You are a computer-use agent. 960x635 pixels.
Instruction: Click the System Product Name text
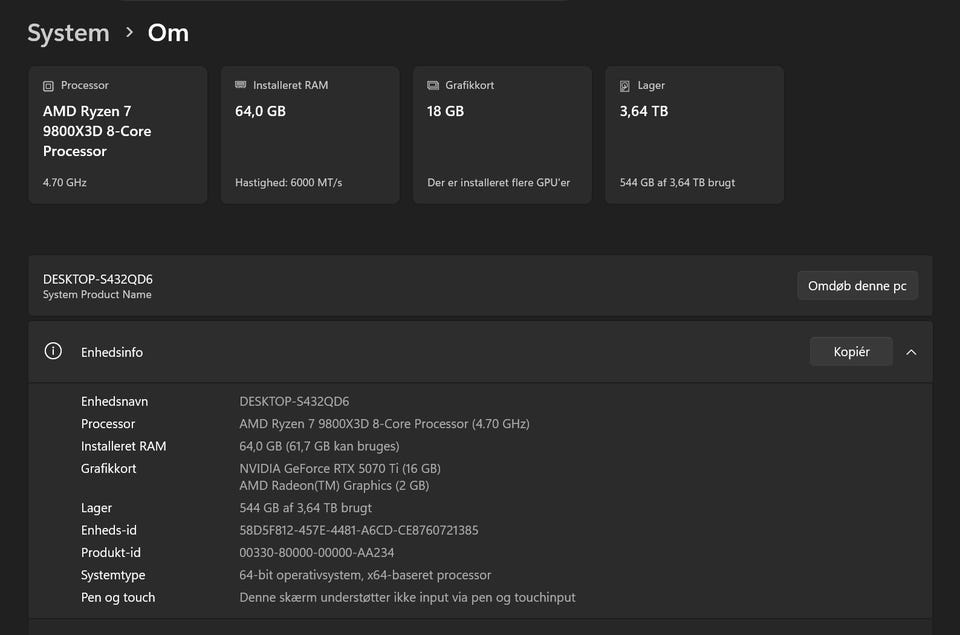(97, 295)
